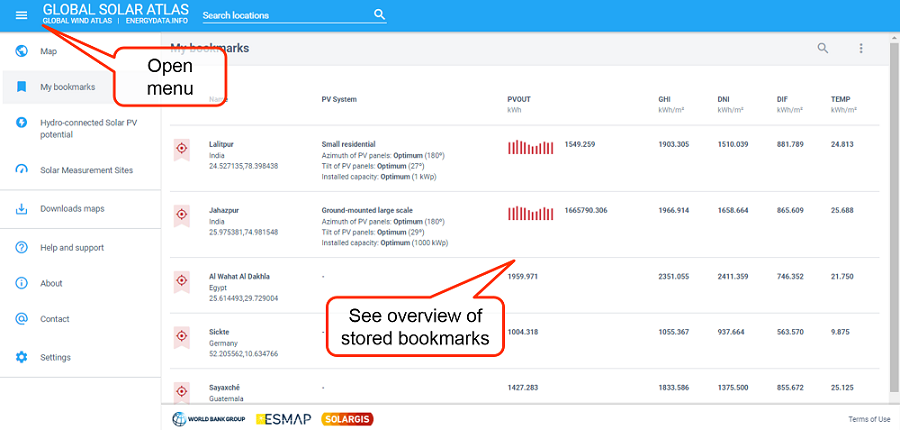Open the three-dot more options menu

click(861, 48)
